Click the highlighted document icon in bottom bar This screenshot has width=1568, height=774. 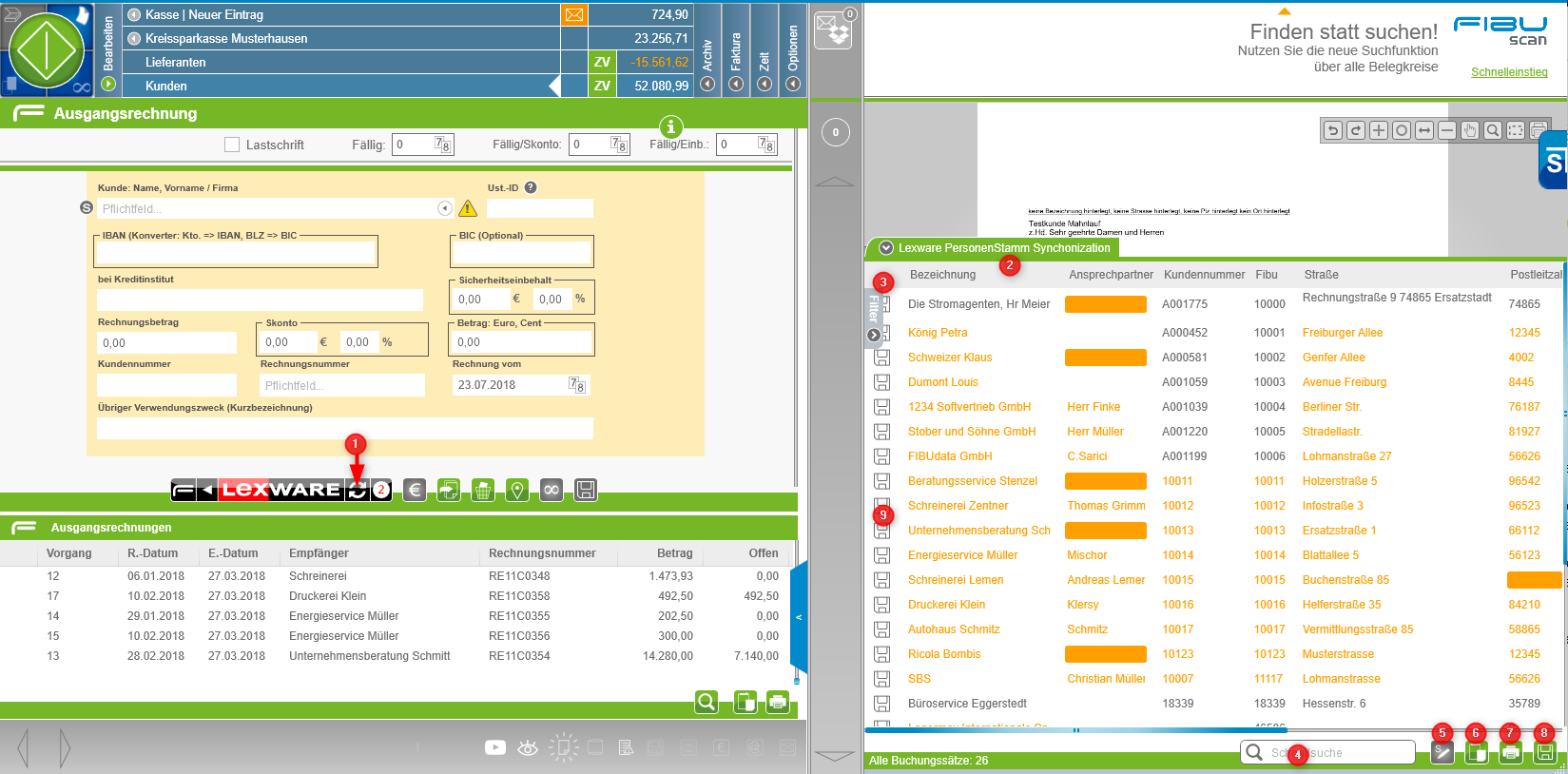(x=563, y=748)
